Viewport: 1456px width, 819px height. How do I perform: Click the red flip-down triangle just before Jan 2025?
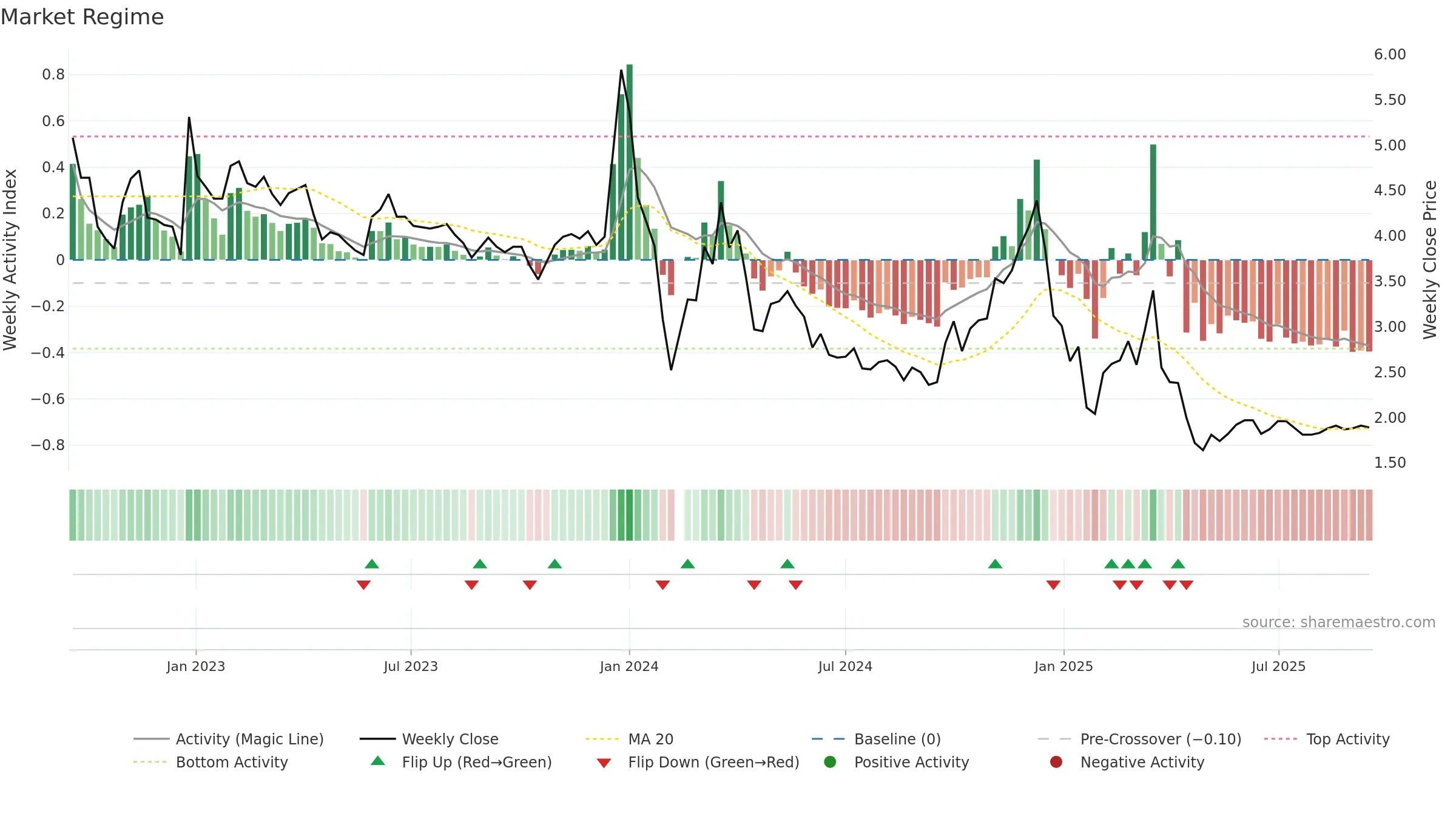pos(1053,585)
